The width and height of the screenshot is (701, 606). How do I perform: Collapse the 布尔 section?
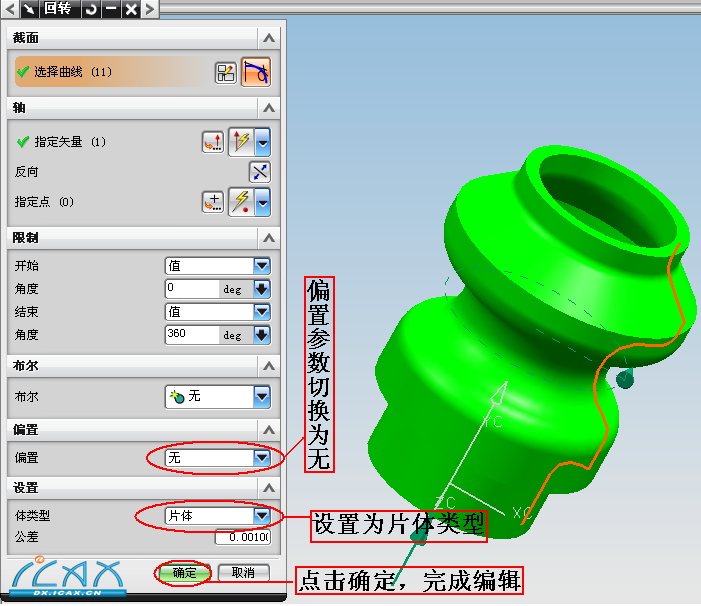269,366
